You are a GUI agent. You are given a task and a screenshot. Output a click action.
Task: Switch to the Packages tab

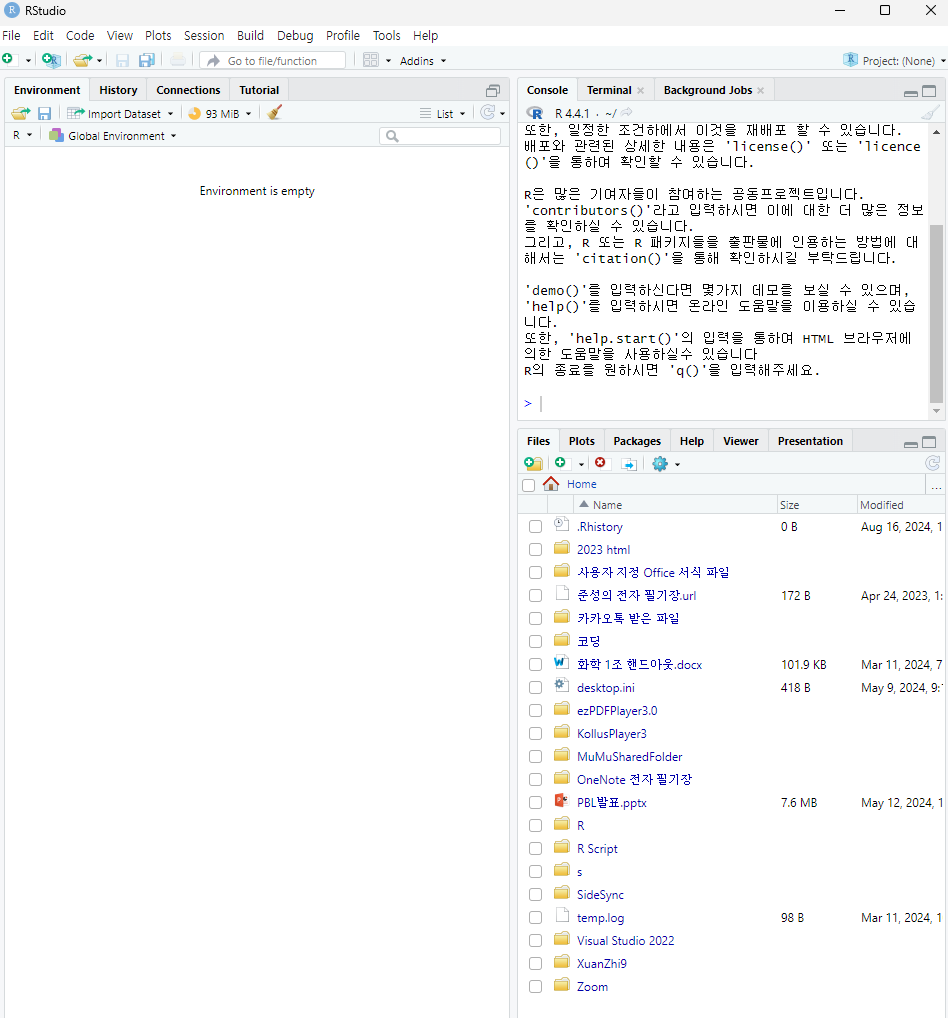tap(637, 441)
